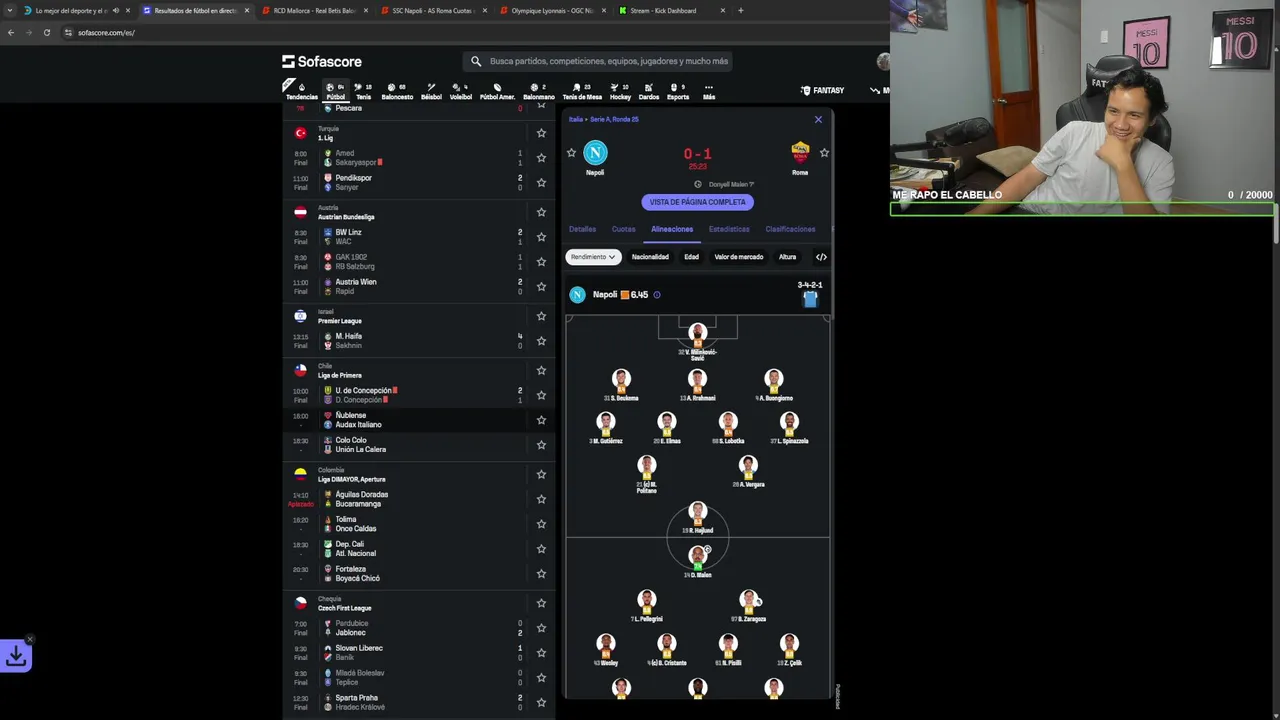Open the Béisbol sport category
The image size is (1280, 720).
coord(431,91)
